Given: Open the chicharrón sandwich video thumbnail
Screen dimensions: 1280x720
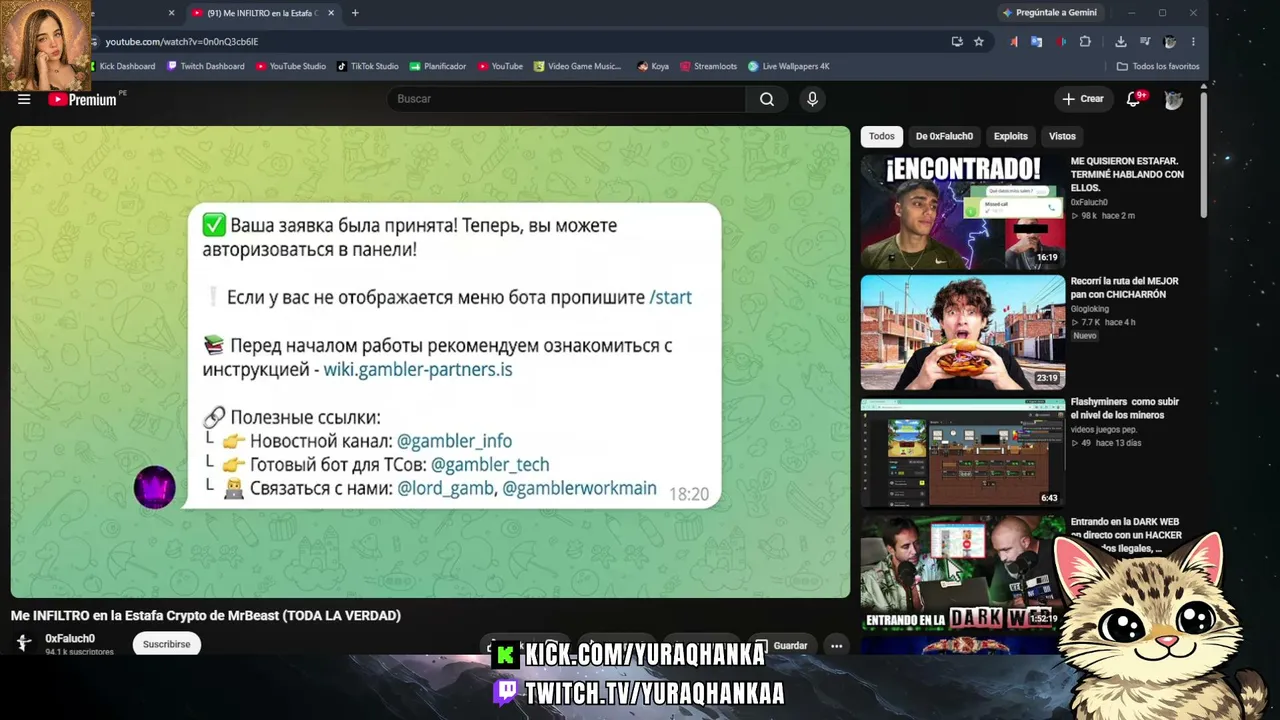Looking at the screenshot, I should [x=963, y=332].
